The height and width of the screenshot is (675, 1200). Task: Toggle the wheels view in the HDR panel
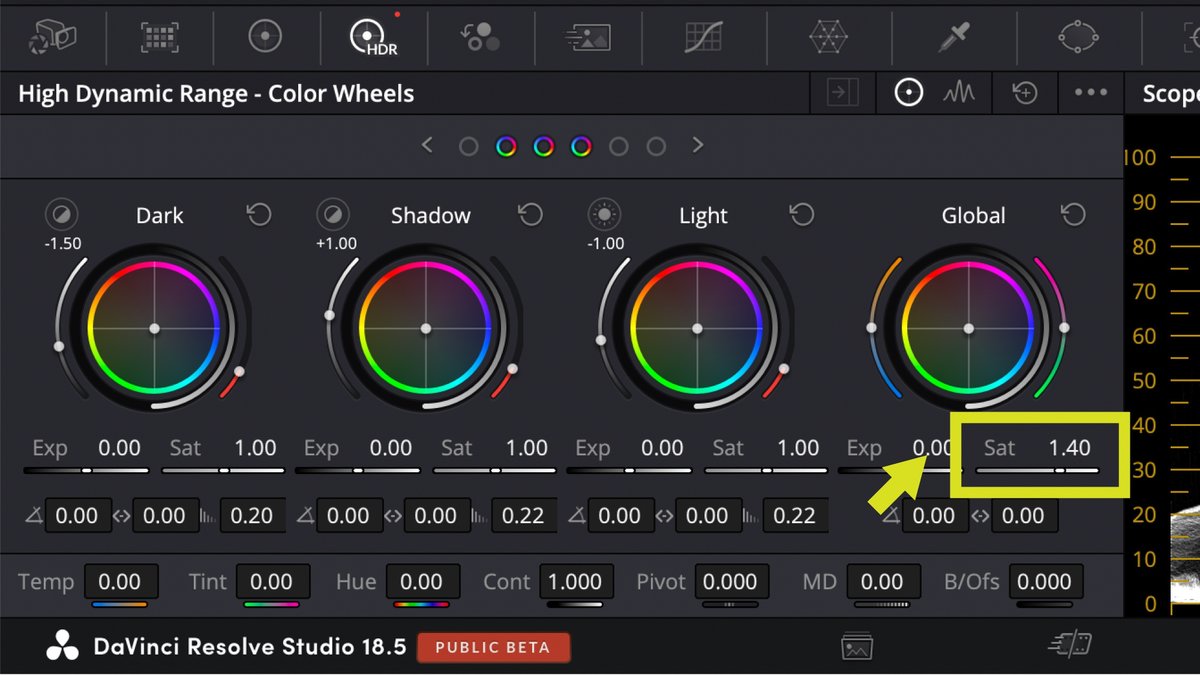908,92
